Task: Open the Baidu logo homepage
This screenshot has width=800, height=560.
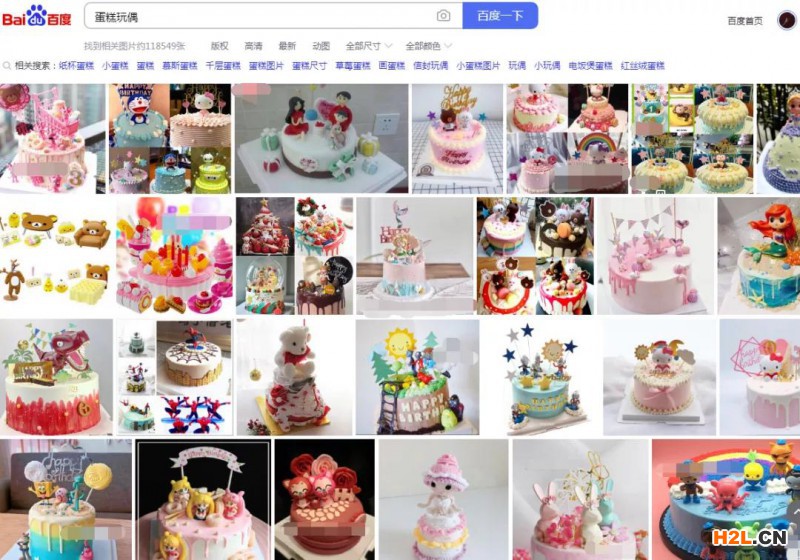Action: point(37,16)
